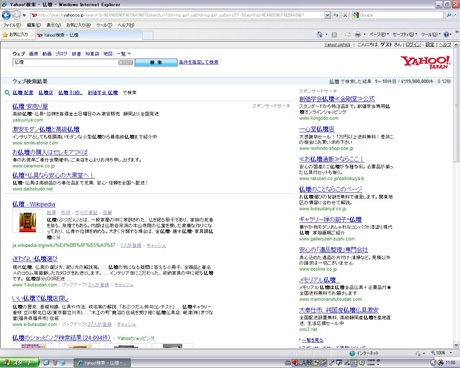Expand the address bar history dropdown
Viewport: 460px width, 368px height.
point(327,15)
